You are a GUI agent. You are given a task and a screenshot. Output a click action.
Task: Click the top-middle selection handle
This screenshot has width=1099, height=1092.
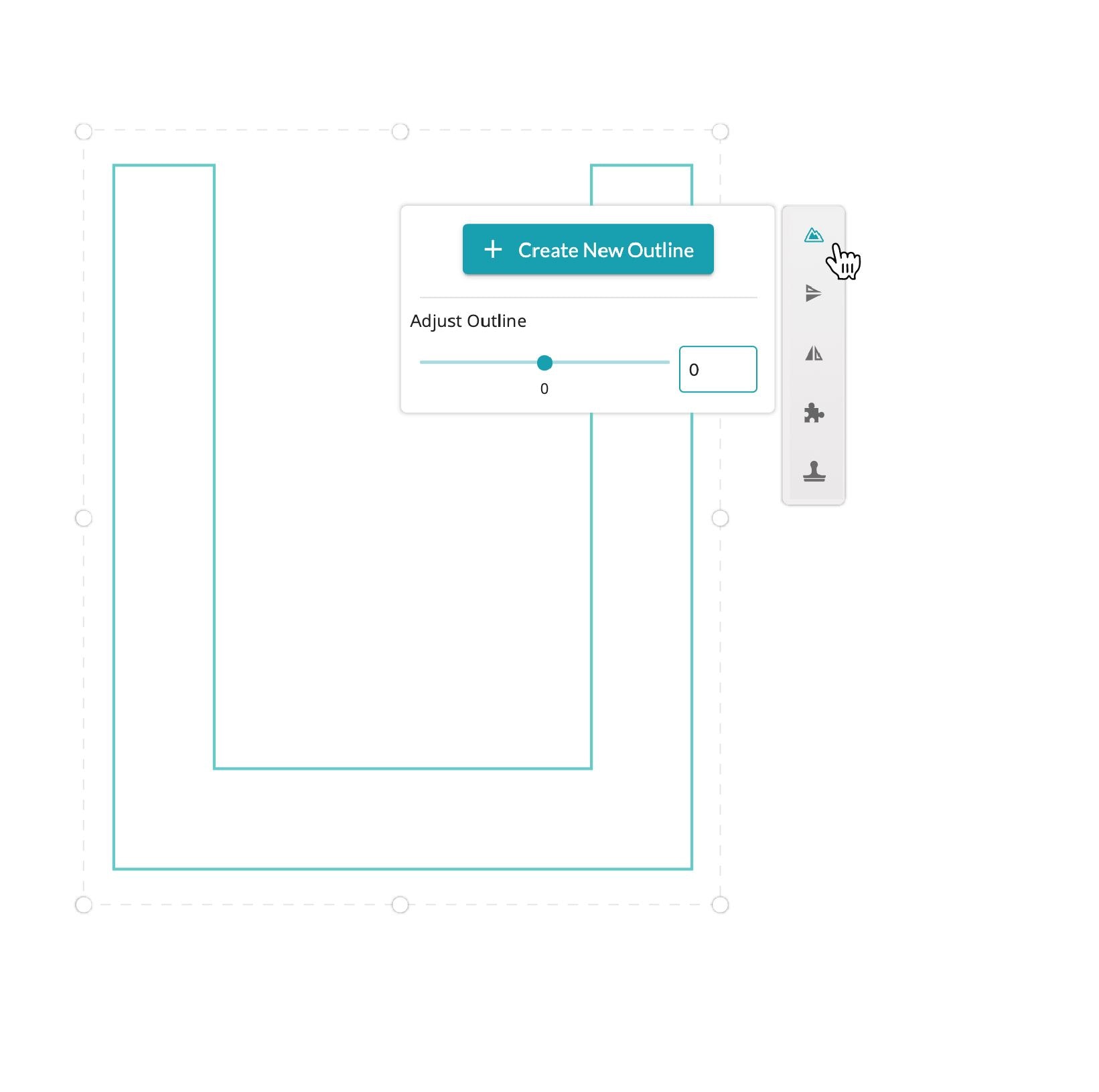click(400, 132)
